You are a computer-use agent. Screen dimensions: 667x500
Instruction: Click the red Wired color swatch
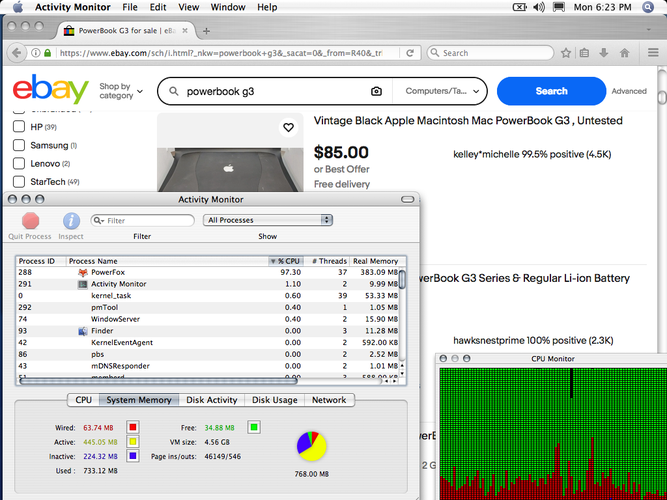133,427
